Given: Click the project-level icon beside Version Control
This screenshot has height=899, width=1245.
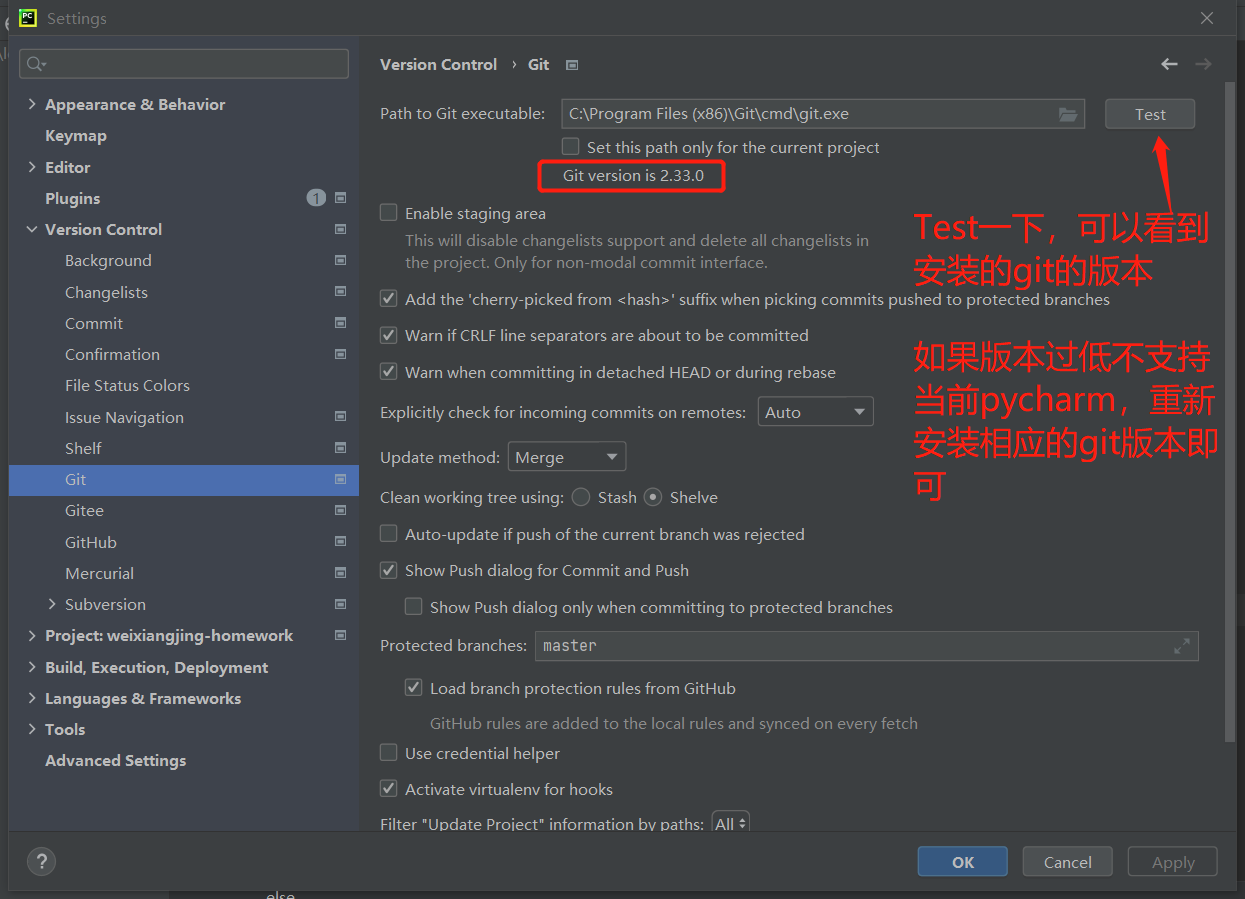Looking at the screenshot, I should [x=340, y=229].
